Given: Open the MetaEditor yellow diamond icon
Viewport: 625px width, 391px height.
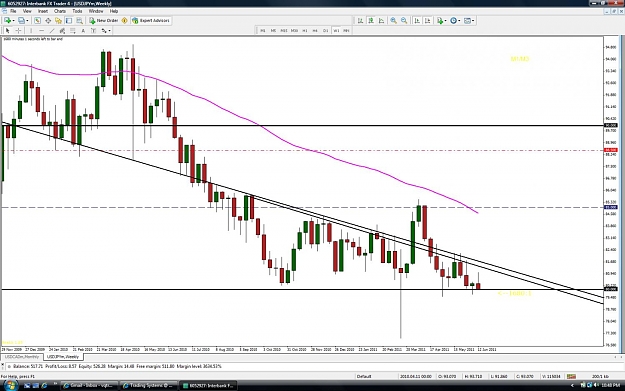Looking at the screenshot, I should point(124,20).
